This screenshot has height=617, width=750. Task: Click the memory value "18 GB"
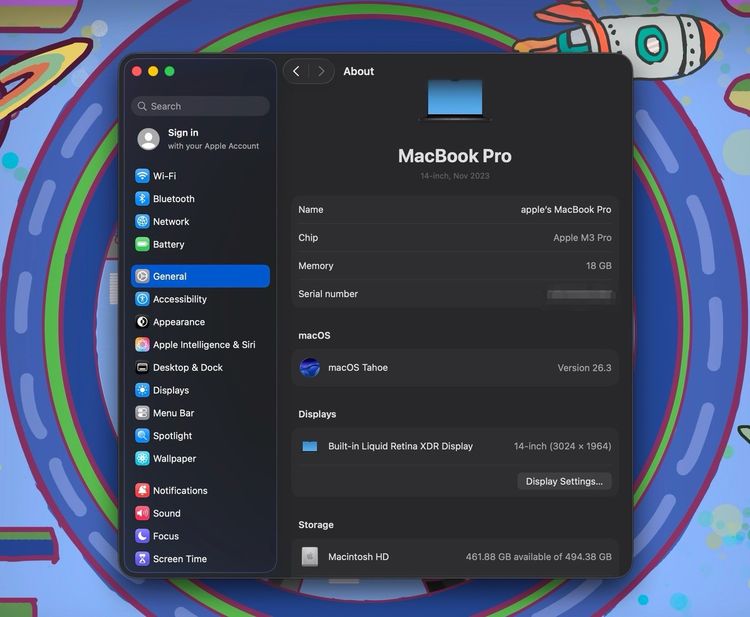(598, 265)
